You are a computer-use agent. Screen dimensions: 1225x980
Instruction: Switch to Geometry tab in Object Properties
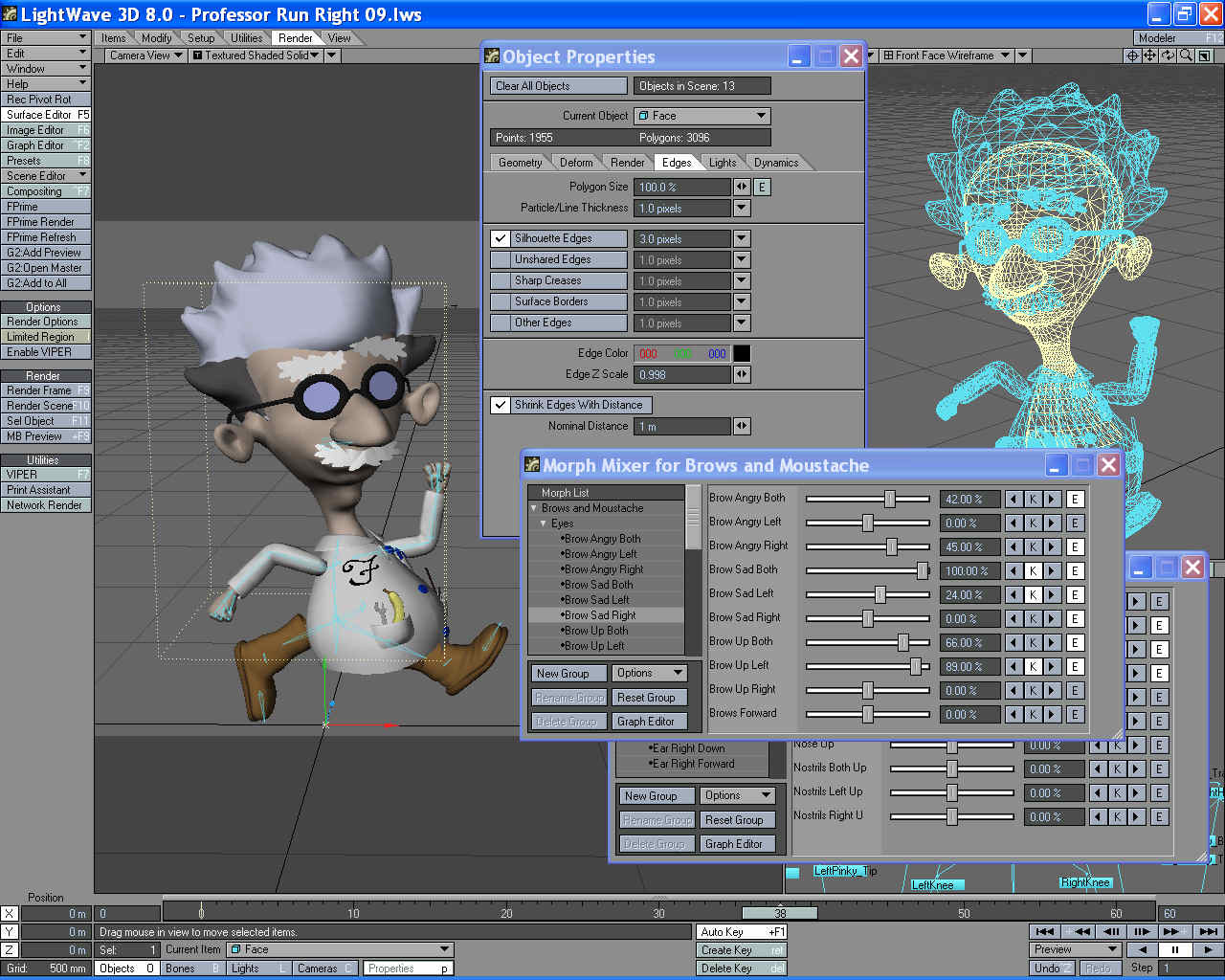pos(520,163)
